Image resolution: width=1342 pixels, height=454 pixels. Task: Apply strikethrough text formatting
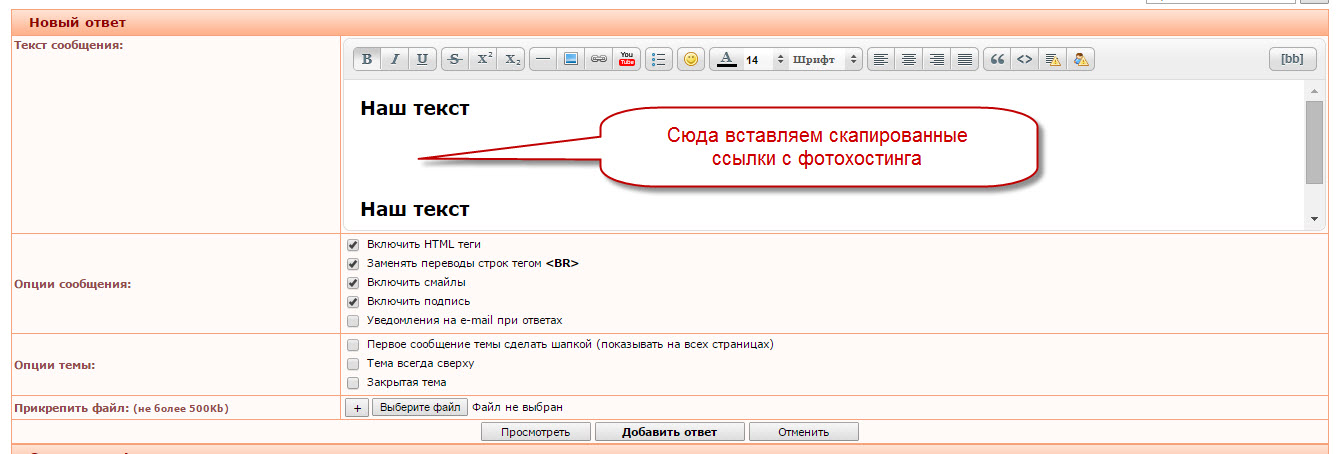coord(455,60)
